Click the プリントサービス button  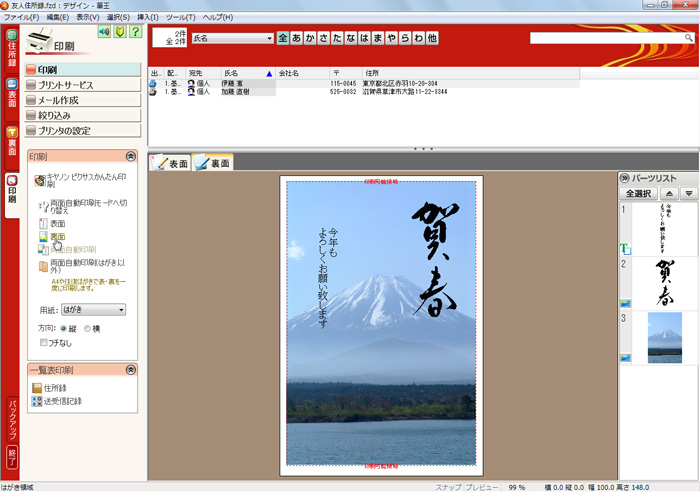[83, 85]
